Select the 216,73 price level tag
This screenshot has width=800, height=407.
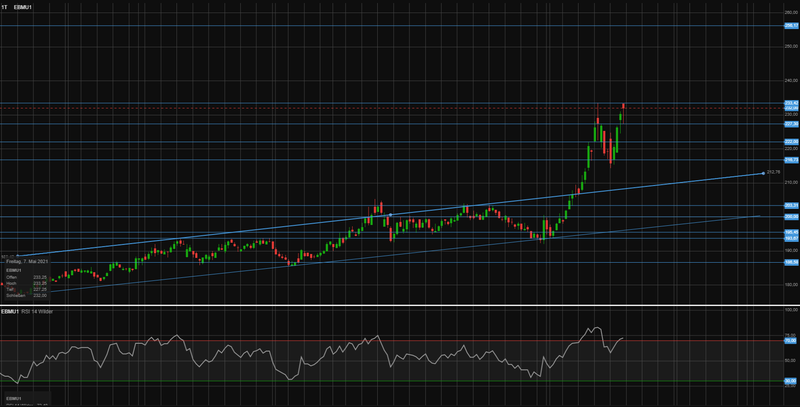(790, 160)
